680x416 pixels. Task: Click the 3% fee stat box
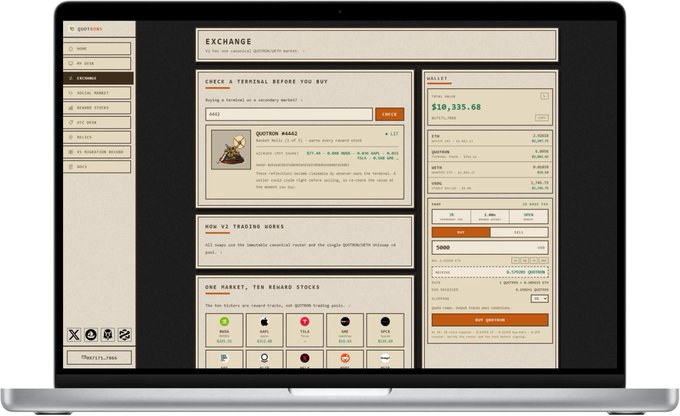[451, 216]
